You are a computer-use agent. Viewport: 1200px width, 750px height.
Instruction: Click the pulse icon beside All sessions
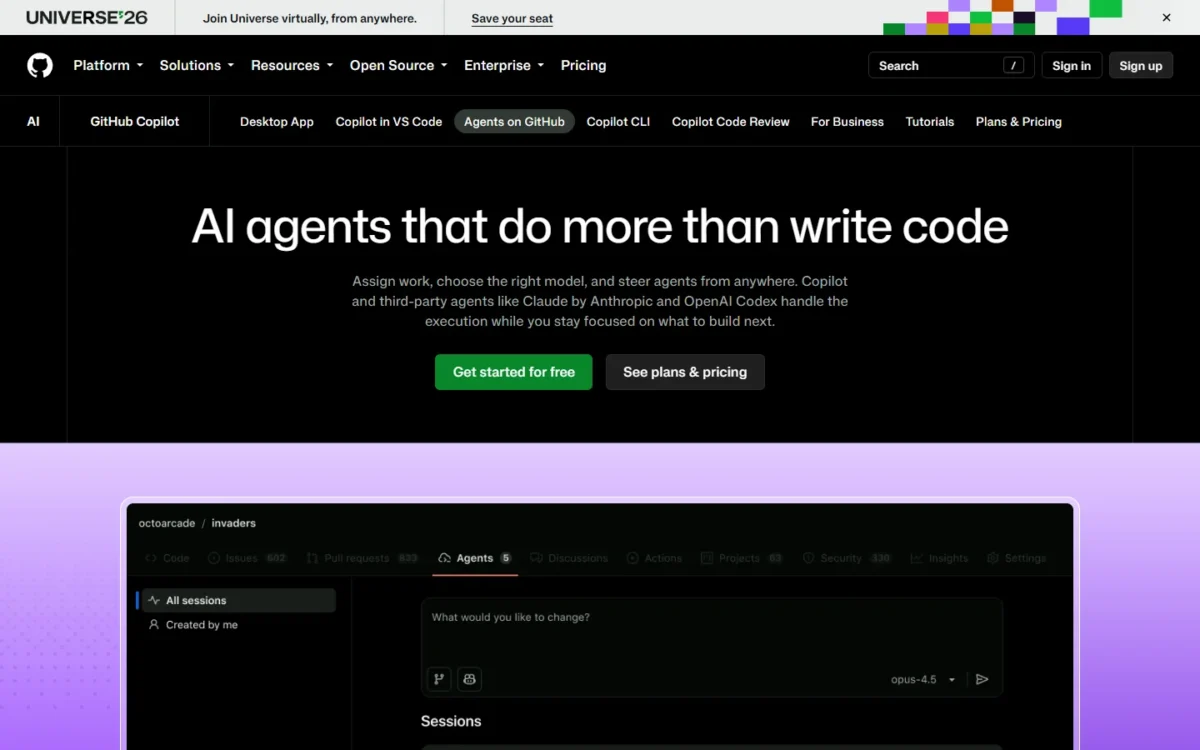(154, 601)
